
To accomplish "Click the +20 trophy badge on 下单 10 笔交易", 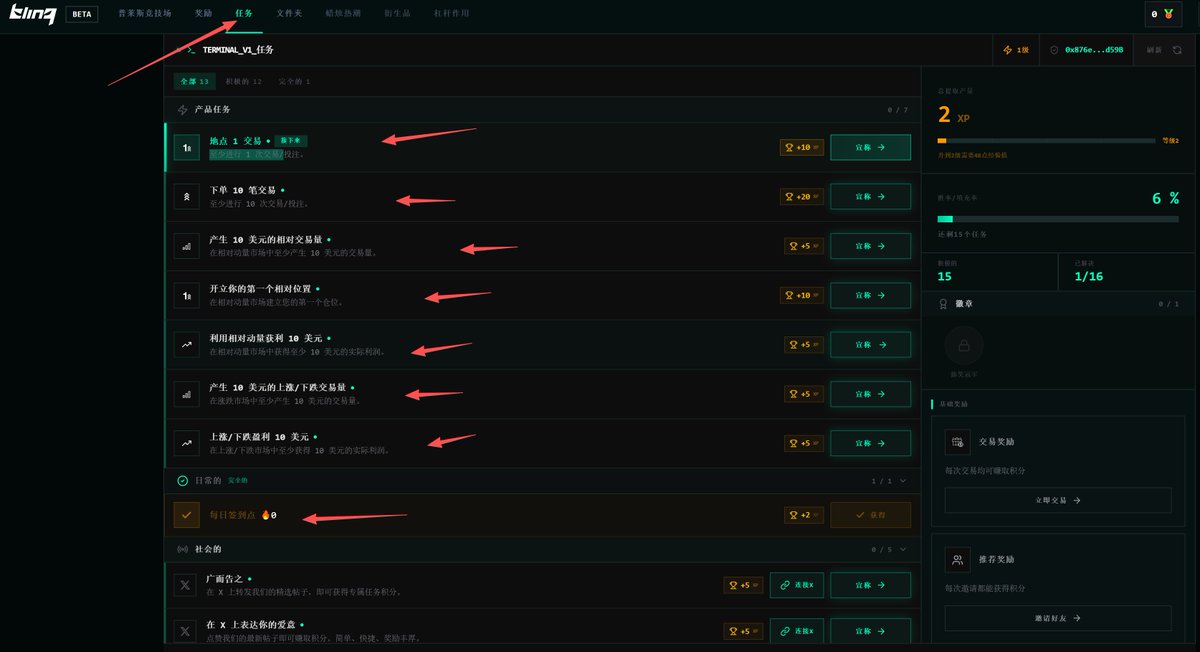I will coord(801,197).
